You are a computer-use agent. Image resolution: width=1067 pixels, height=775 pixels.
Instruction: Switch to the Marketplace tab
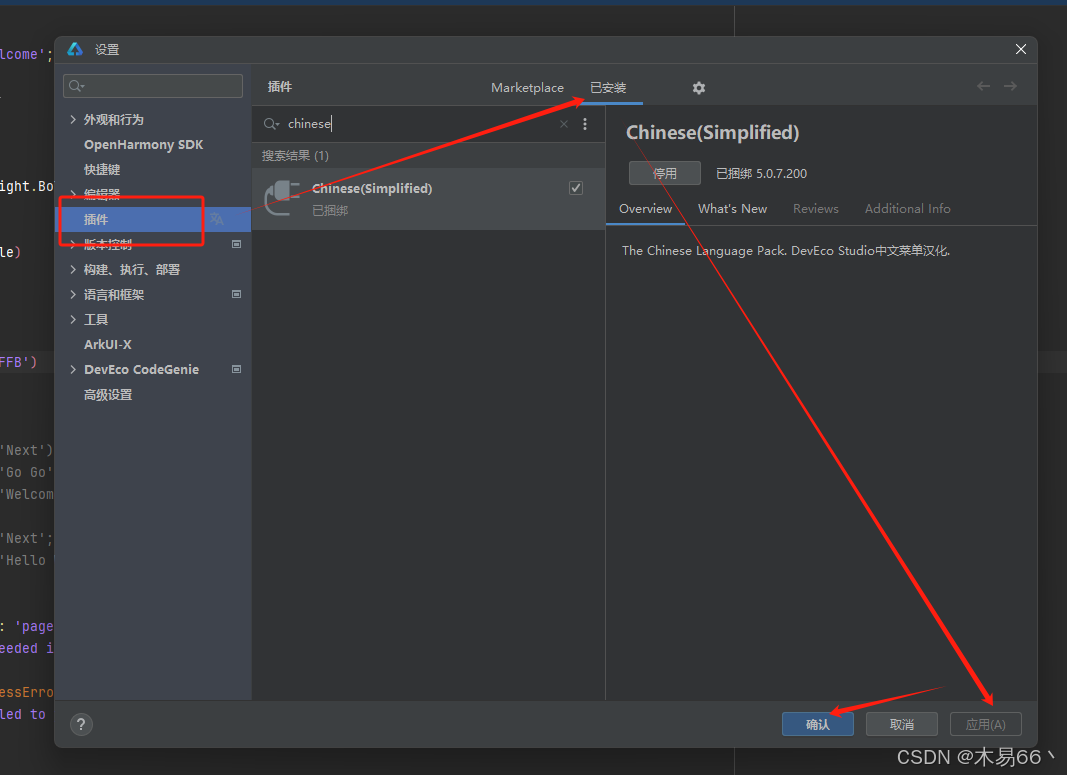[x=527, y=88]
